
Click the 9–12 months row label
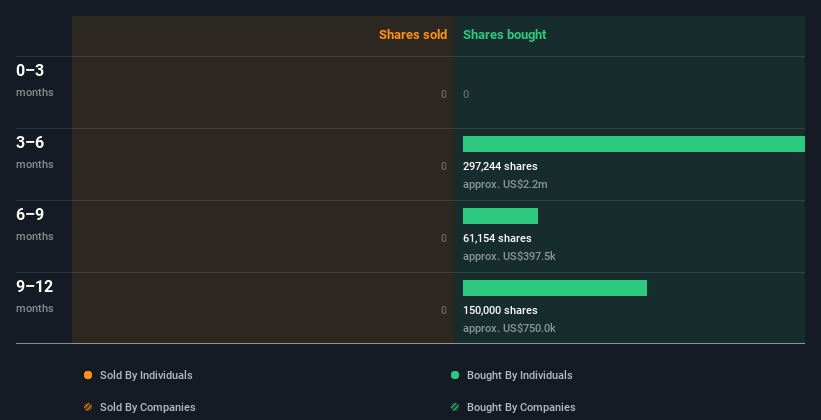[x=35, y=296]
